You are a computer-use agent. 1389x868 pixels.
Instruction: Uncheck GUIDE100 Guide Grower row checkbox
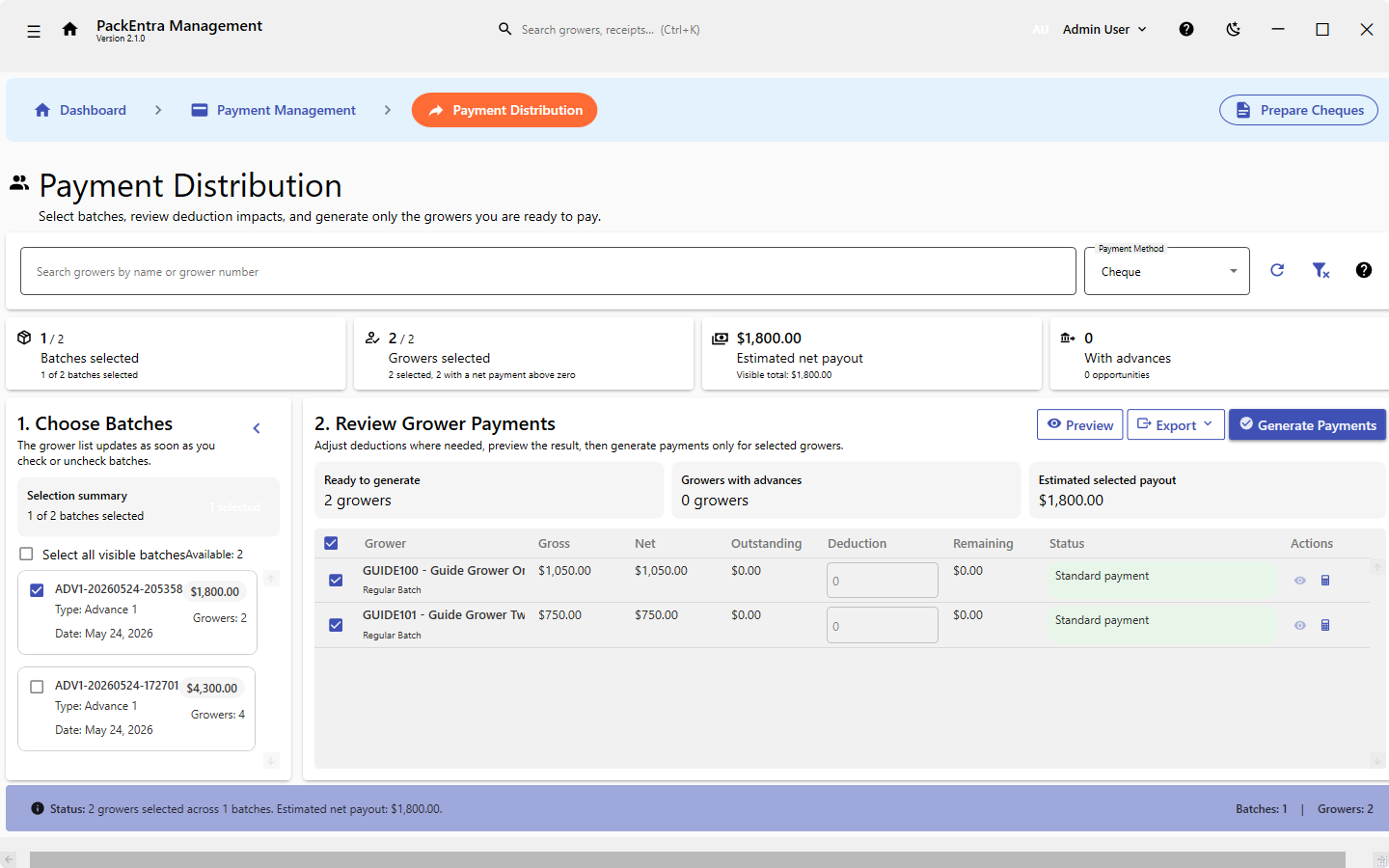tap(336, 581)
